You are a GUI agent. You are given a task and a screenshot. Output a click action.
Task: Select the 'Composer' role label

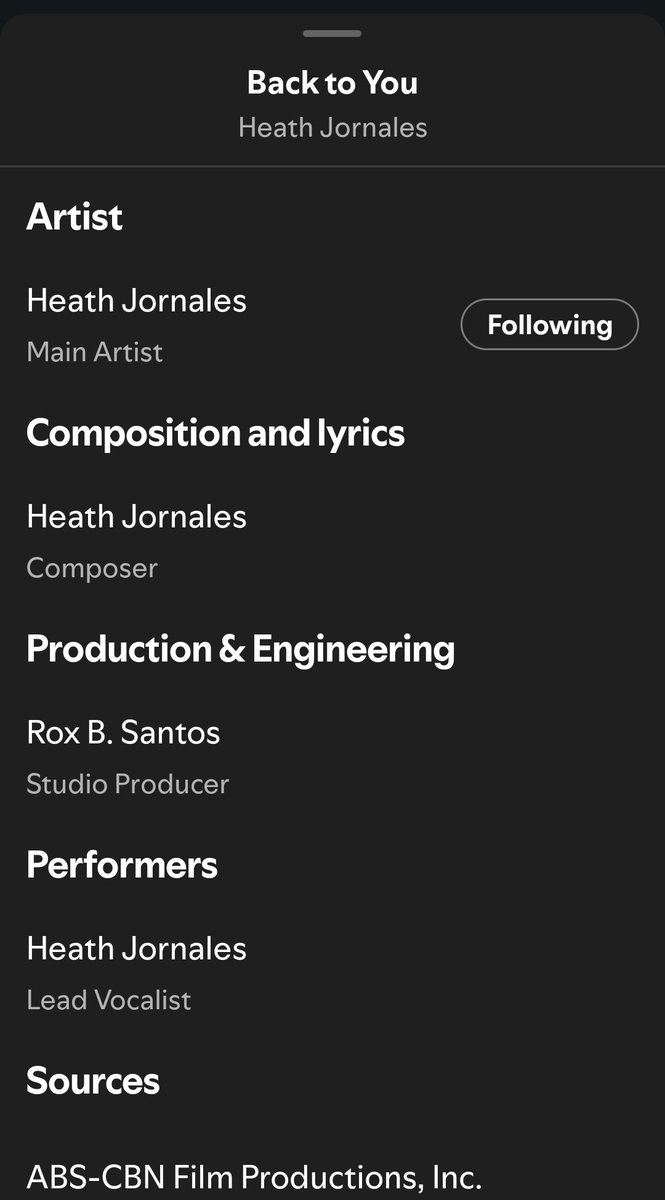tap(92, 568)
